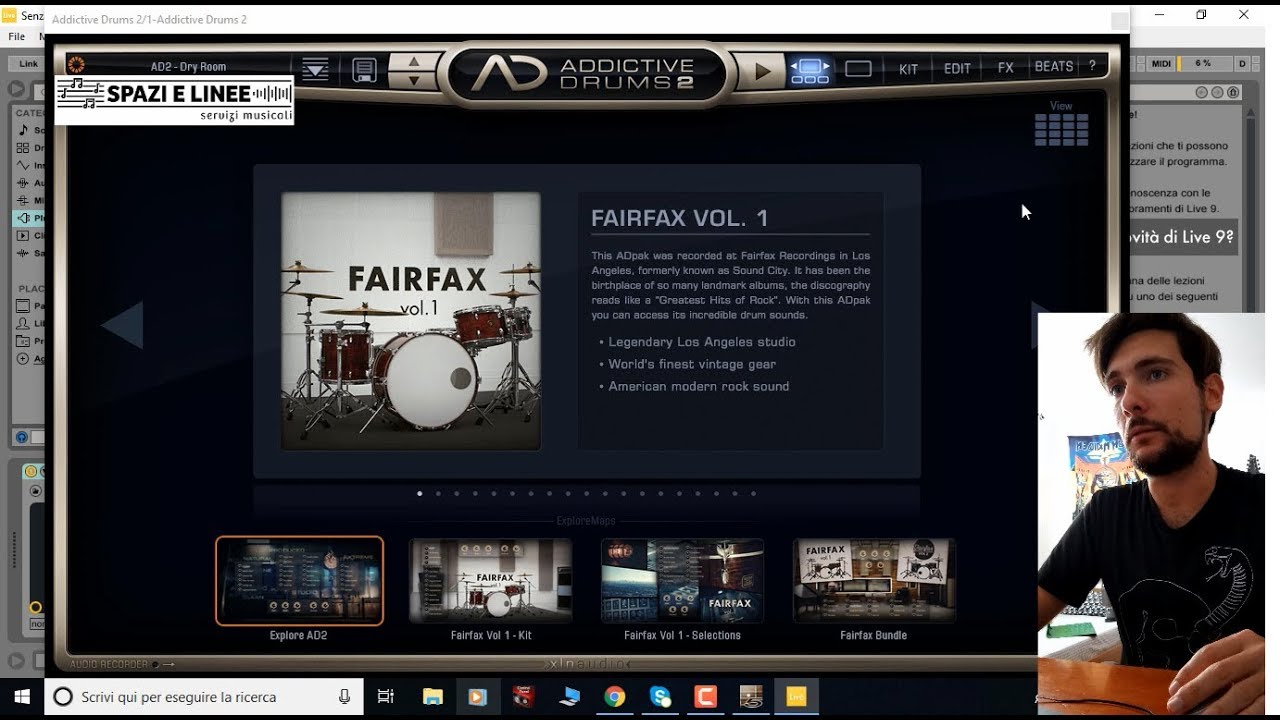This screenshot has width=1280, height=720.
Task: Select the second carousel page dot
Action: [x=438, y=493]
